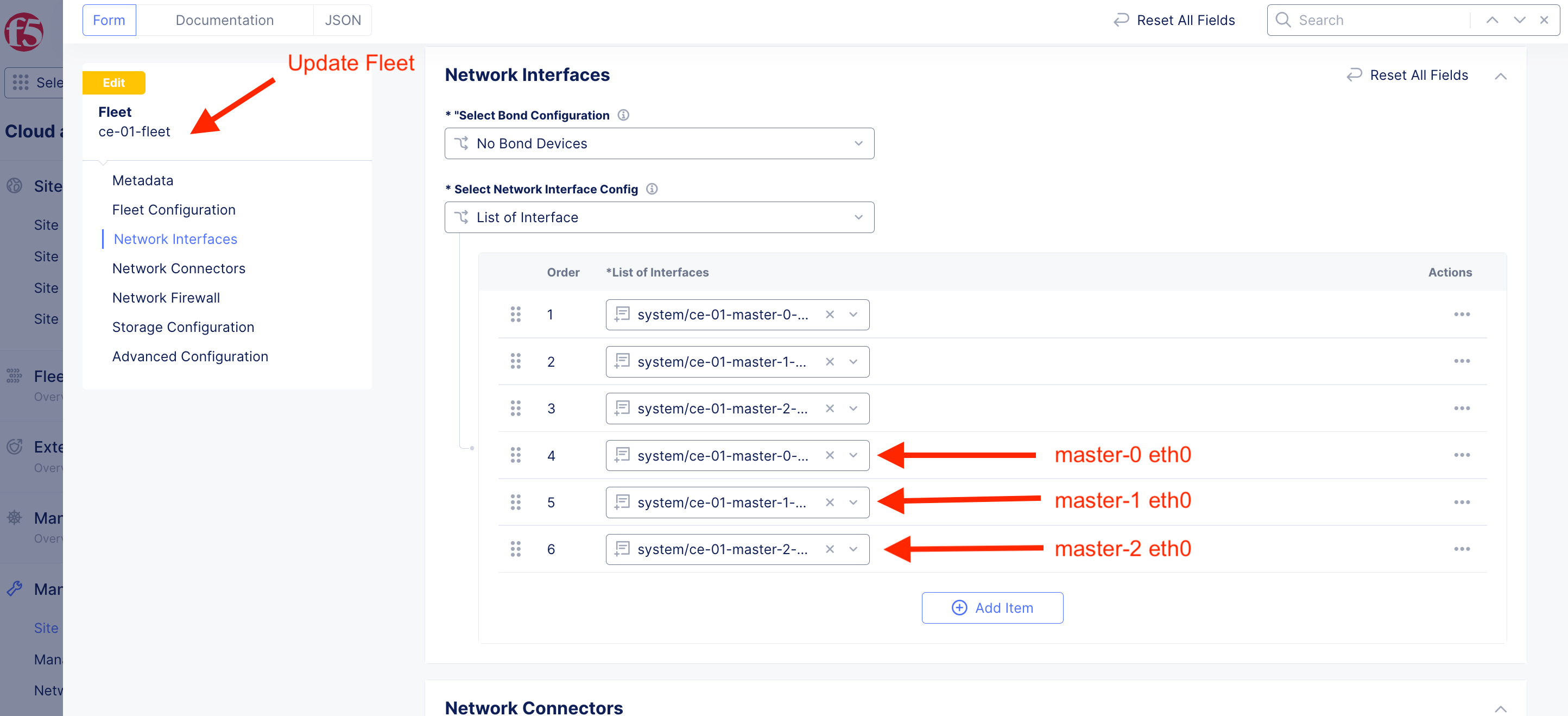The height and width of the screenshot is (716, 1568).
Task: Open actions menu for interface row 6
Action: tap(1462, 549)
